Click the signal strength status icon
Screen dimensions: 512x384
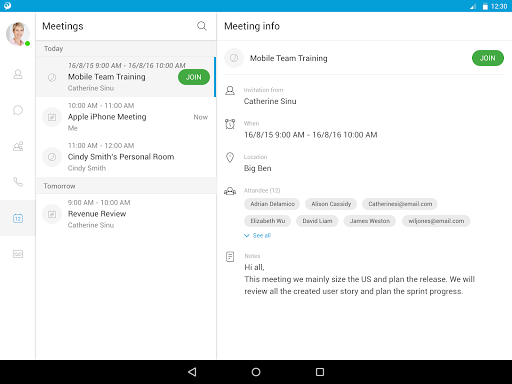point(473,6)
